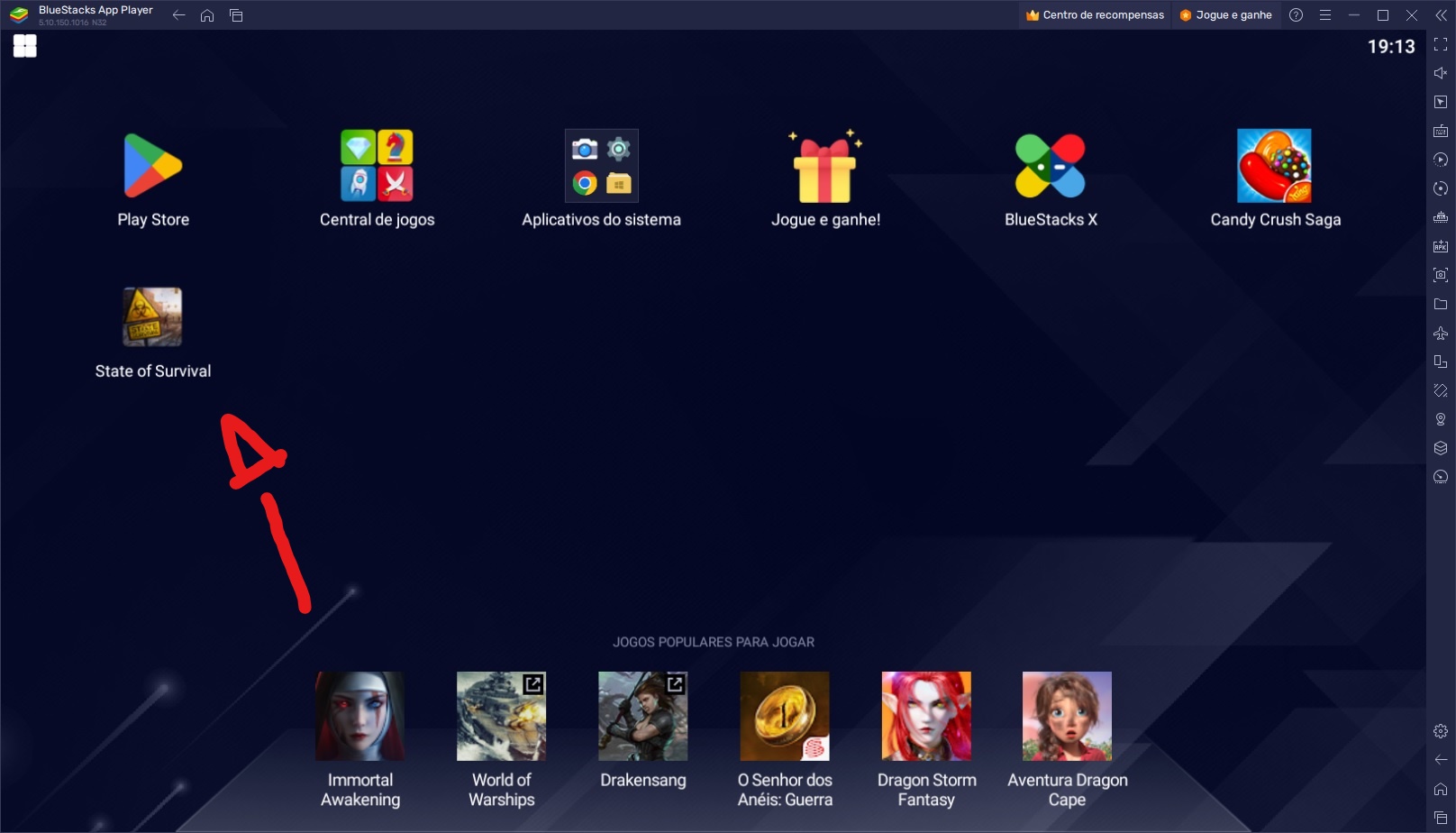Launch the Jogue e ganhe! gift app
Screen dimensions: 1456x833
825,167
